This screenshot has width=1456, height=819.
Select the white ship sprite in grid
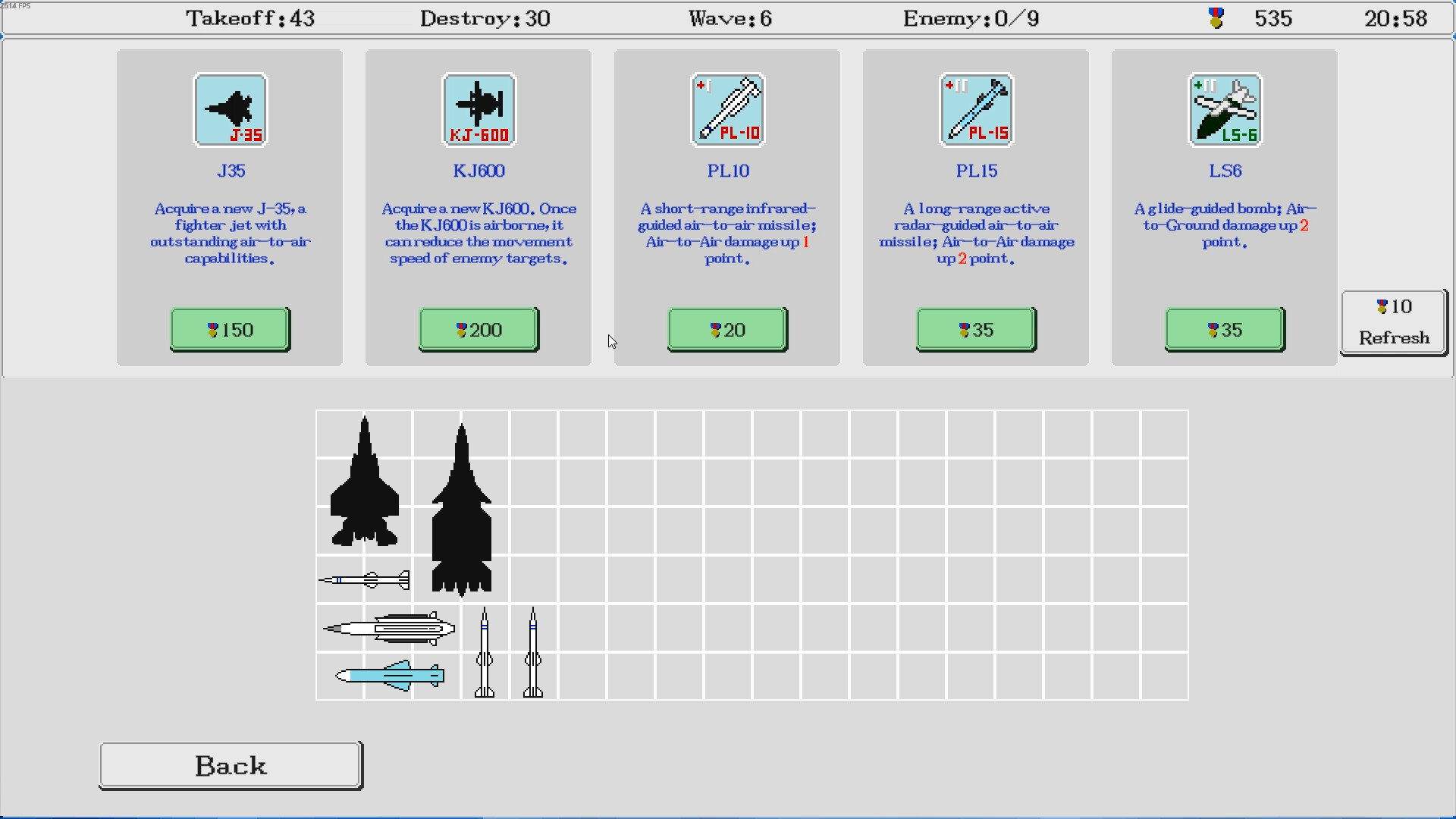387,627
